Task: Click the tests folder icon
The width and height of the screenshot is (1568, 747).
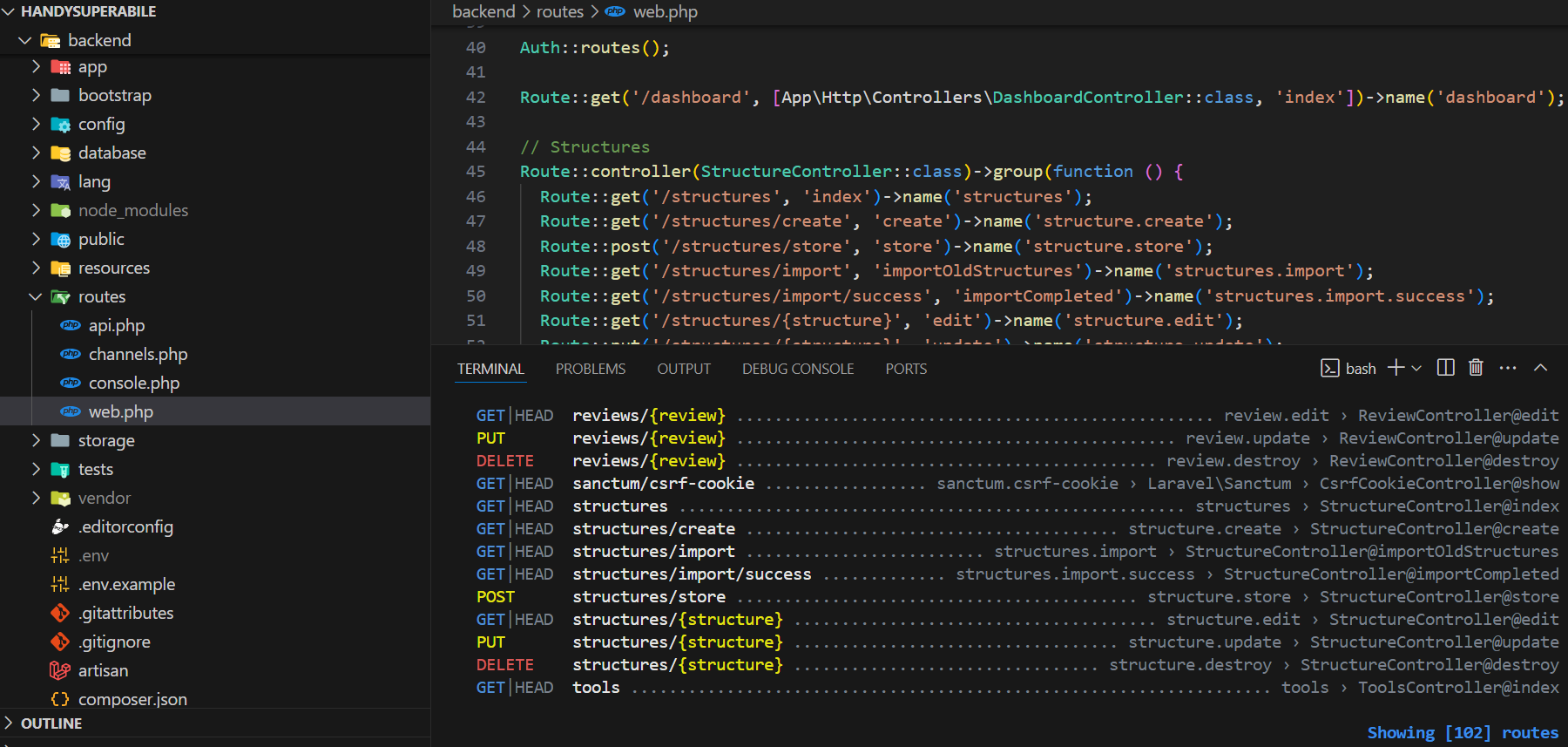Action: pos(60,470)
